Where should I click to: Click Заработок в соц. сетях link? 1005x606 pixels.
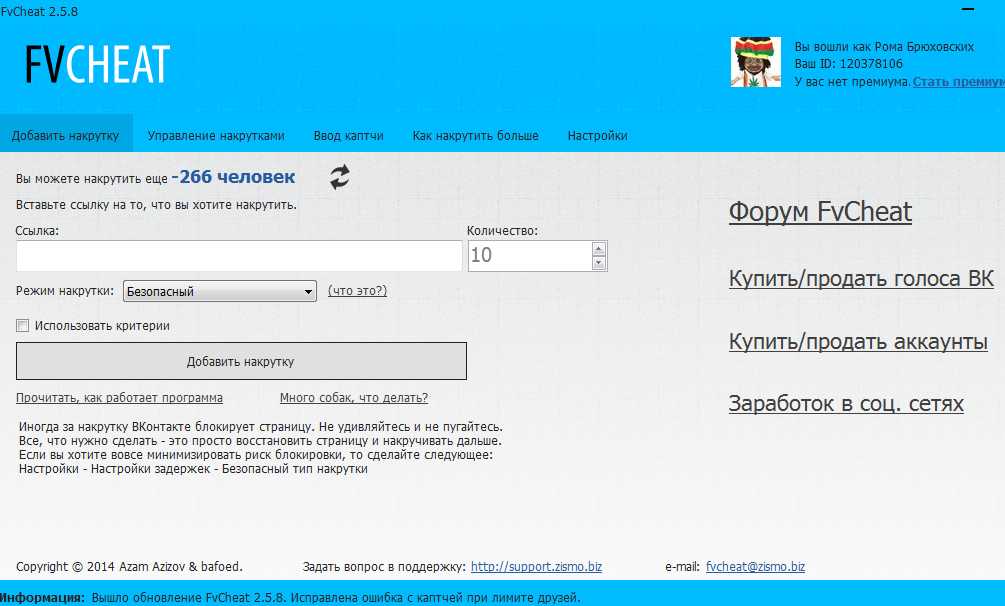pyautogui.click(x=846, y=403)
